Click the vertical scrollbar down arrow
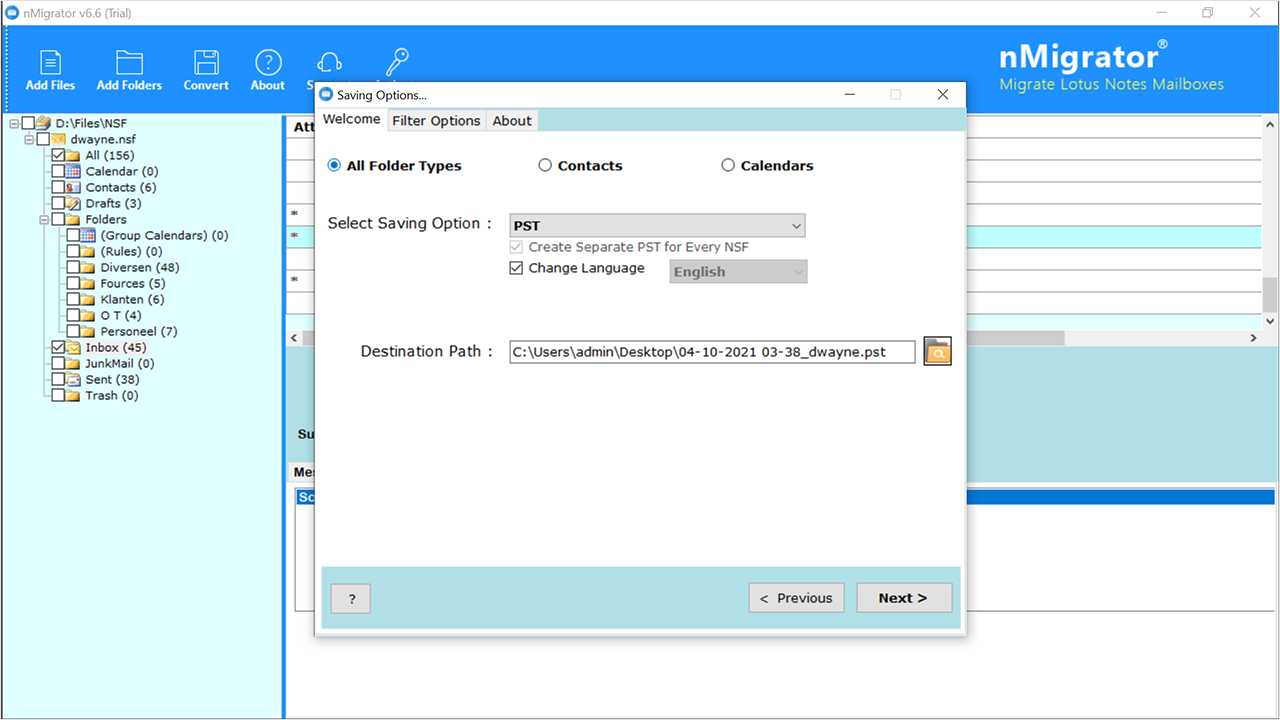This screenshot has height=720, width=1280. point(1270,322)
